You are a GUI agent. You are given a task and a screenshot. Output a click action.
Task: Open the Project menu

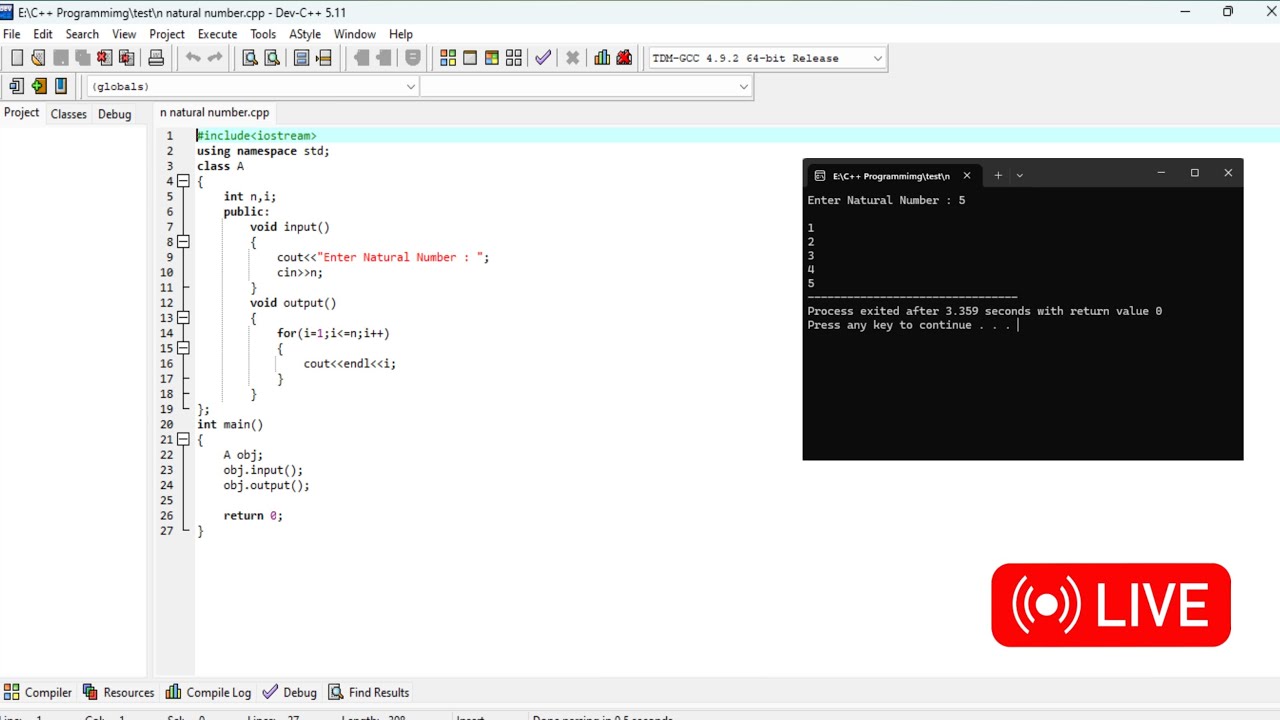(167, 34)
